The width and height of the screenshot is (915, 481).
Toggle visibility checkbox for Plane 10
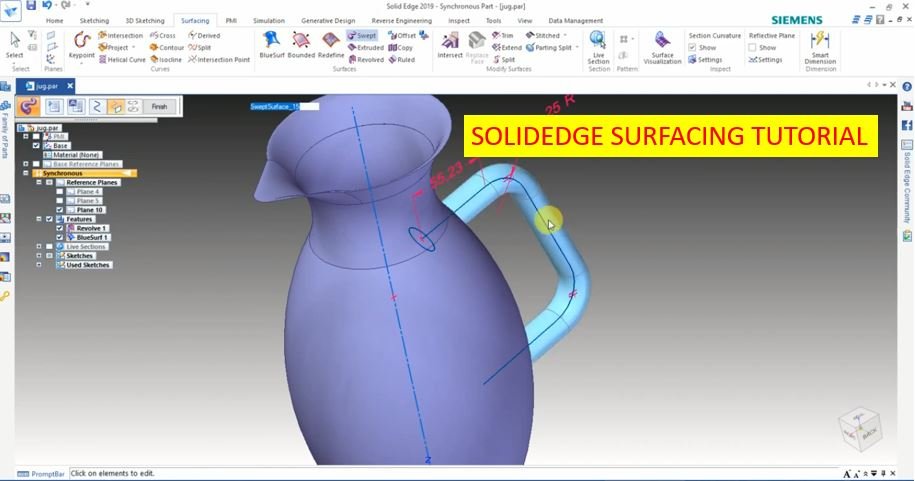click(x=60, y=210)
